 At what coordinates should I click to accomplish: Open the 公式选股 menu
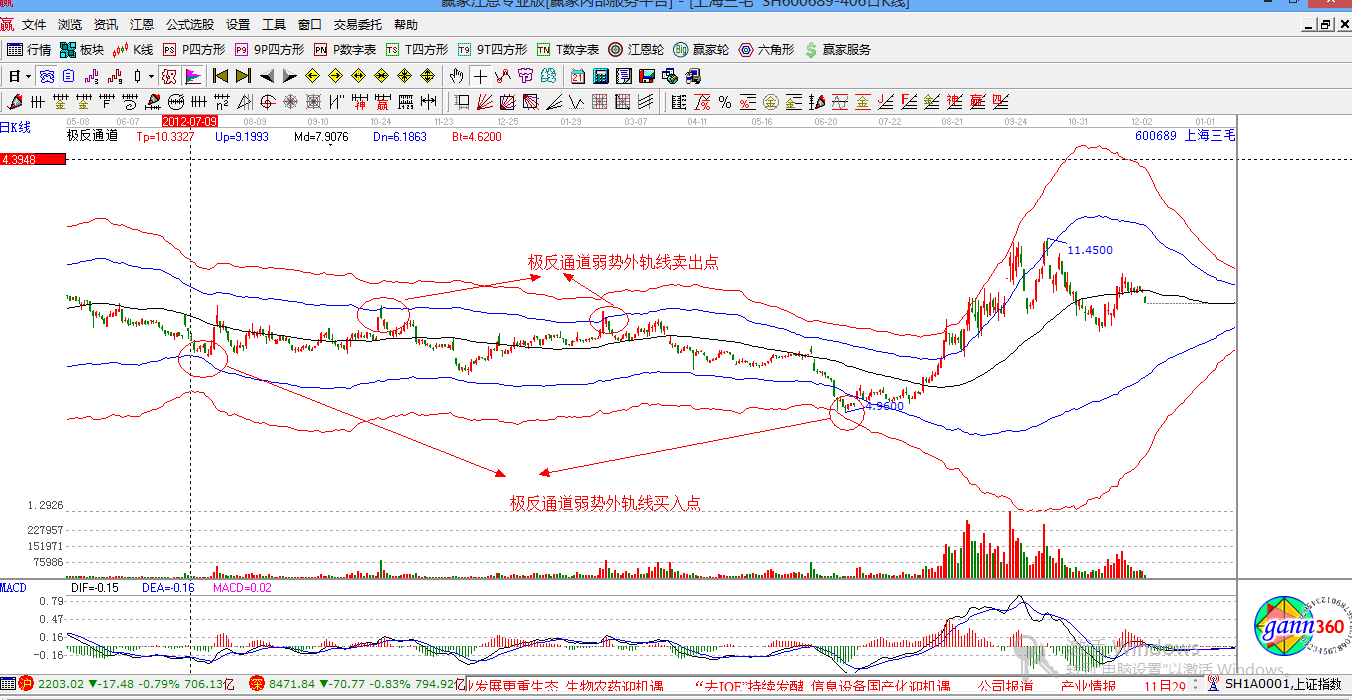click(189, 24)
